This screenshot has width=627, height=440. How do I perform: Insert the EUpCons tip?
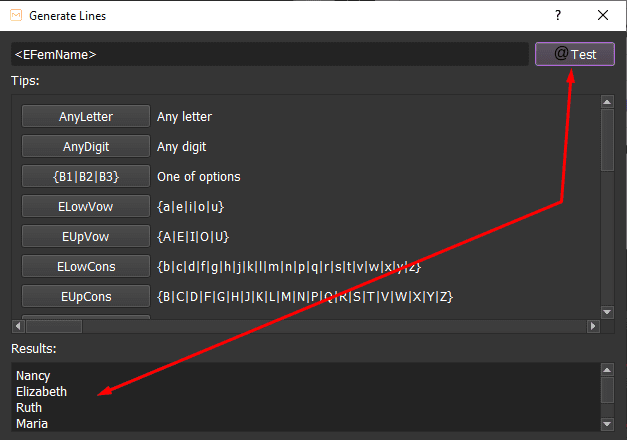86,296
